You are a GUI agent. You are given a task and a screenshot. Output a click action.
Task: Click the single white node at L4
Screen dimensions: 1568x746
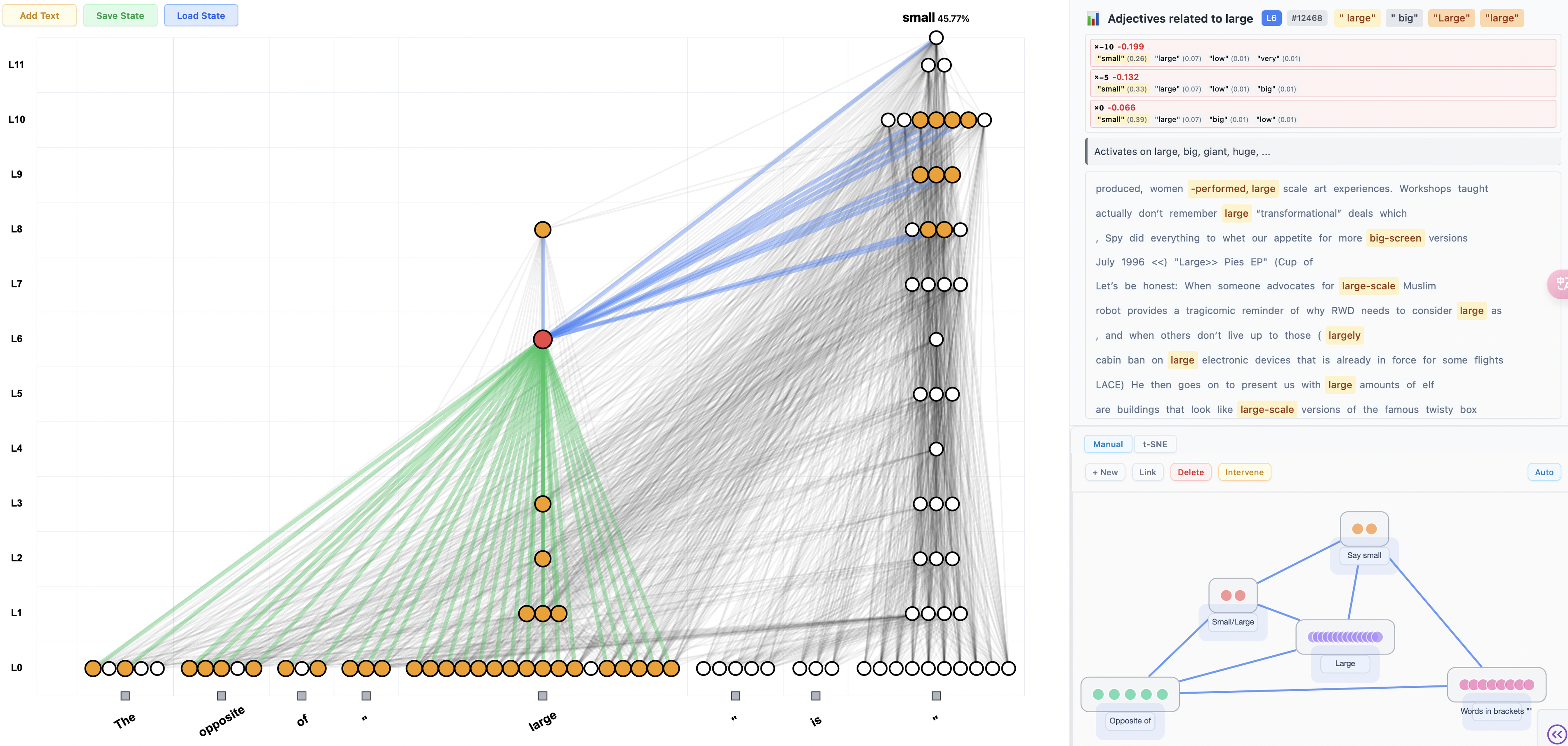point(936,449)
